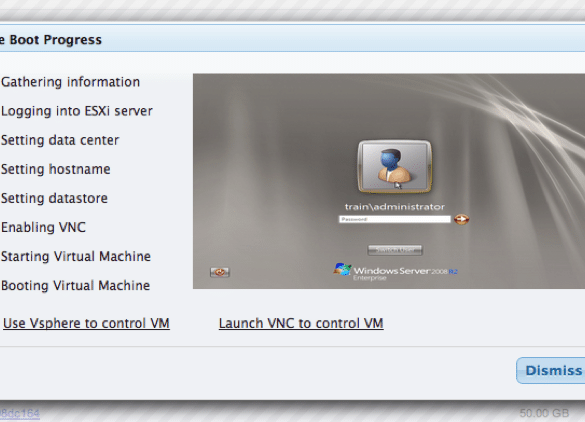Viewport: 585px width, 422px height.
Task: Select 'Setting data center' step
Action: pyautogui.click(x=60, y=140)
